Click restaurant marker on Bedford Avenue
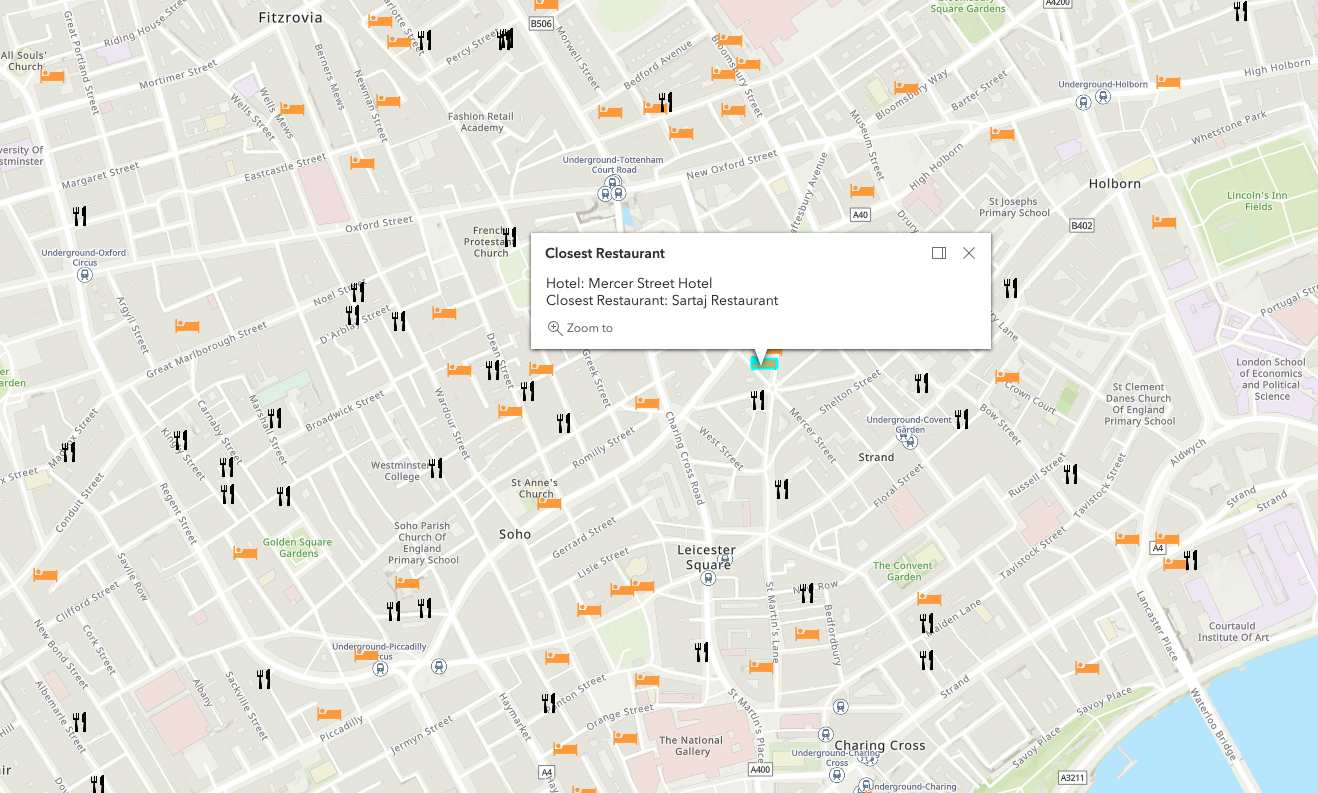Viewport: 1318px width, 793px height. [666, 101]
